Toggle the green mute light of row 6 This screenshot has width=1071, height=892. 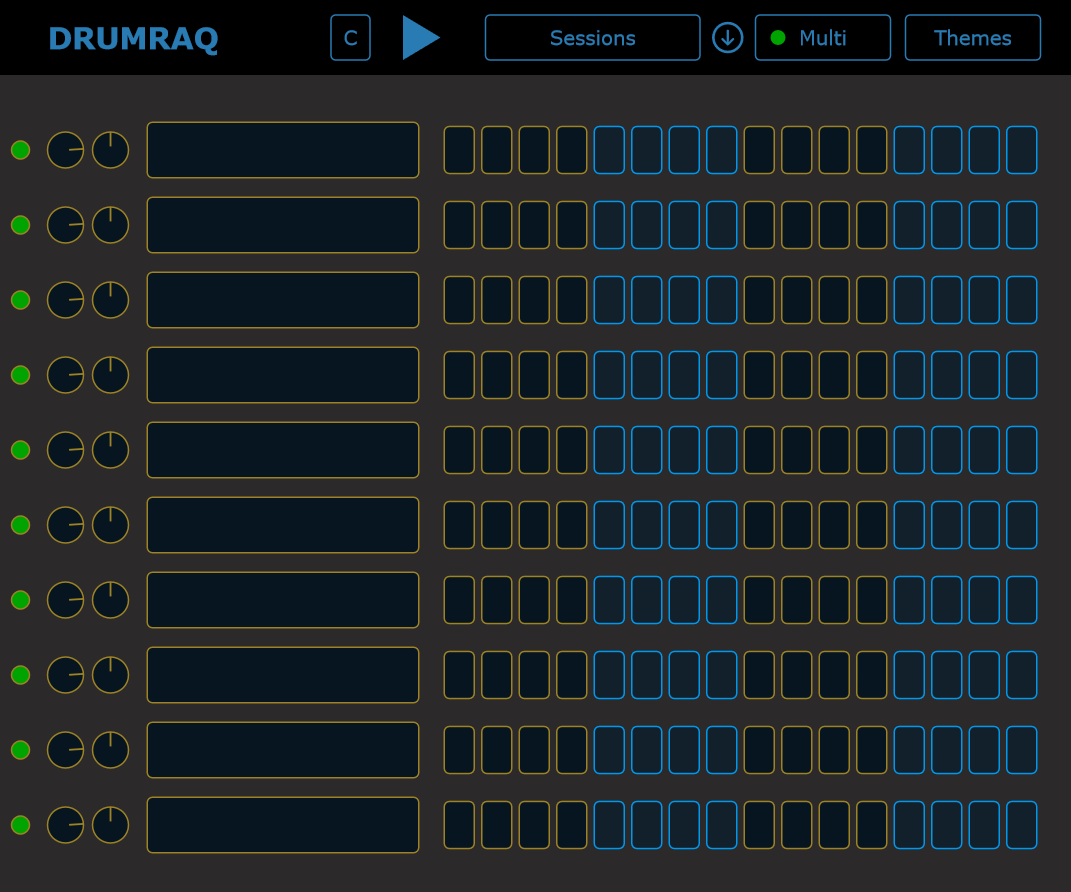point(20,525)
